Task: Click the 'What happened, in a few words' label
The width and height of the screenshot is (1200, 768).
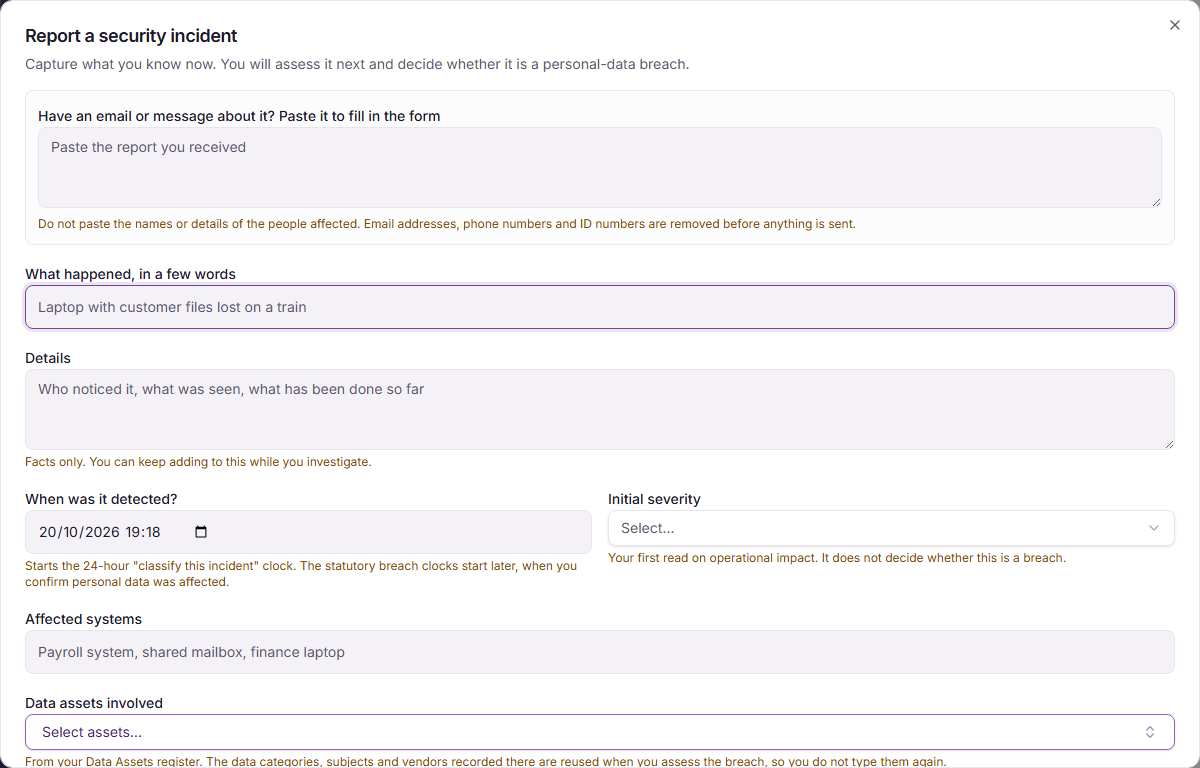Action: pyautogui.click(x=130, y=274)
